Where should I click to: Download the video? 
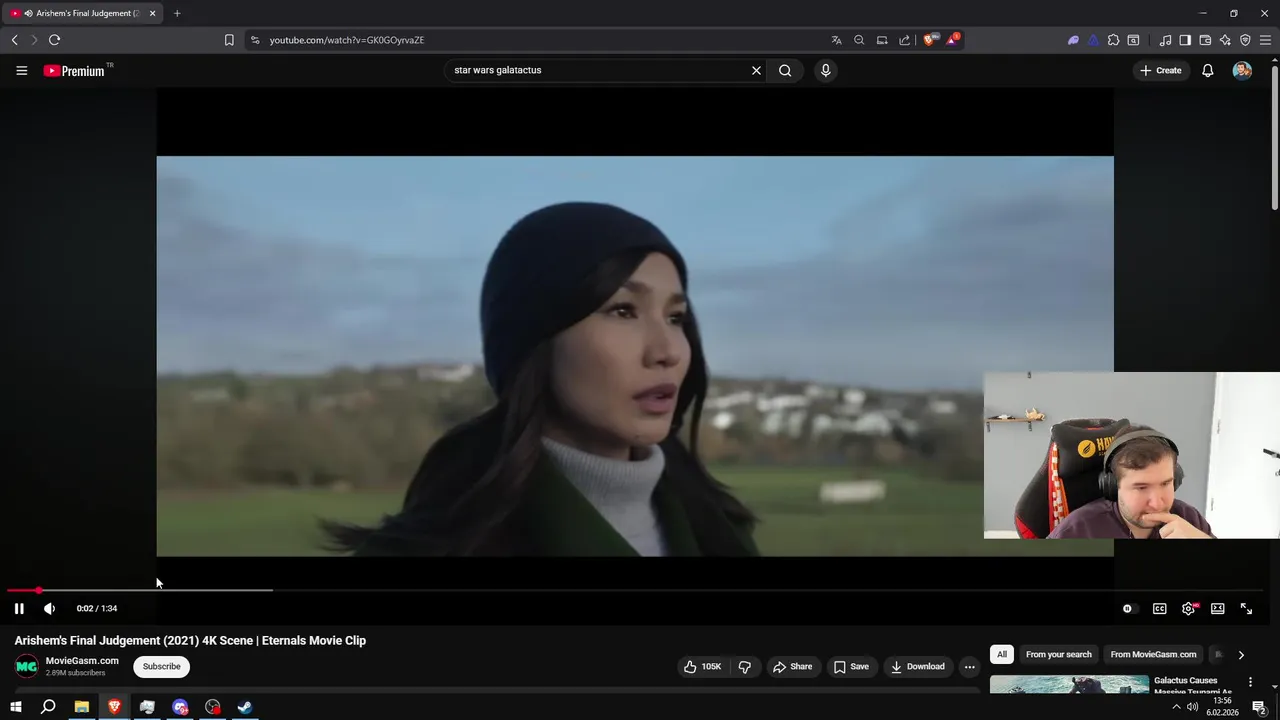pos(917,666)
